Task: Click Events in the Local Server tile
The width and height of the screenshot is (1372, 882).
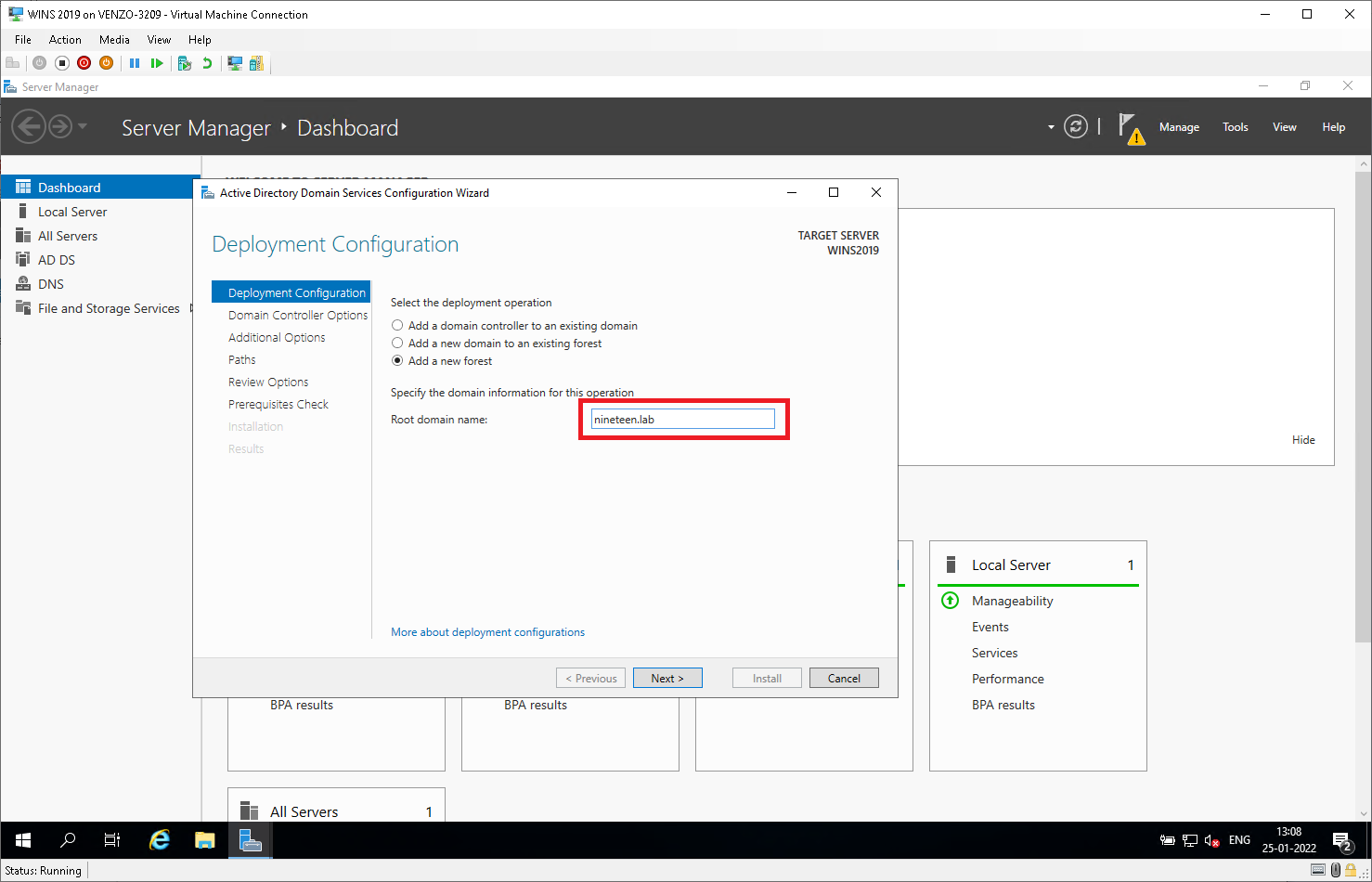Action: (x=990, y=627)
